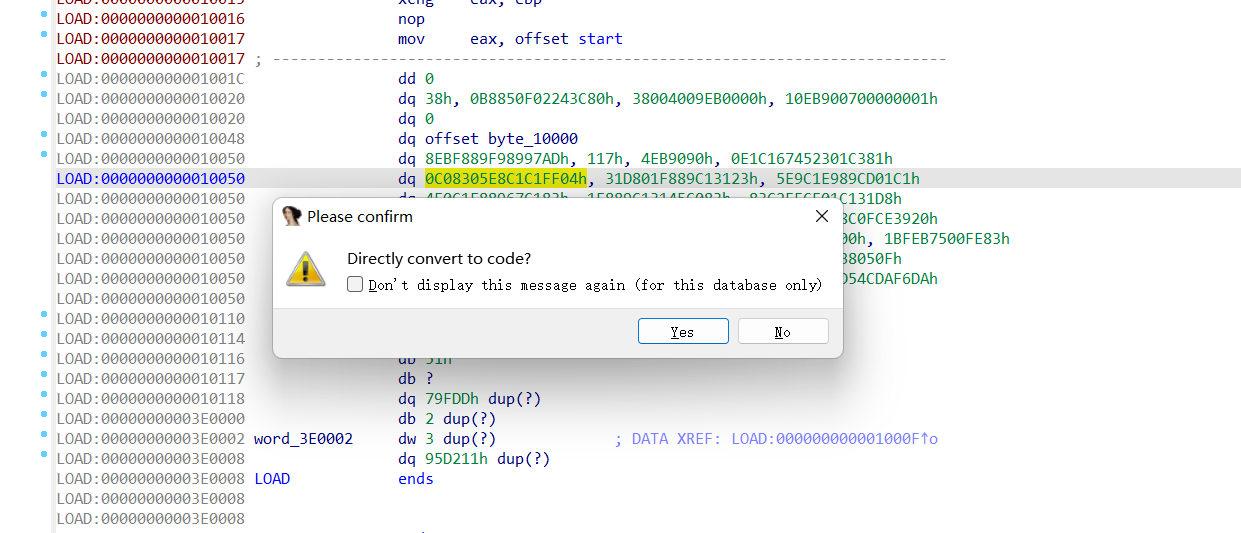Click No in the confirm dialog

[x=782, y=332]
